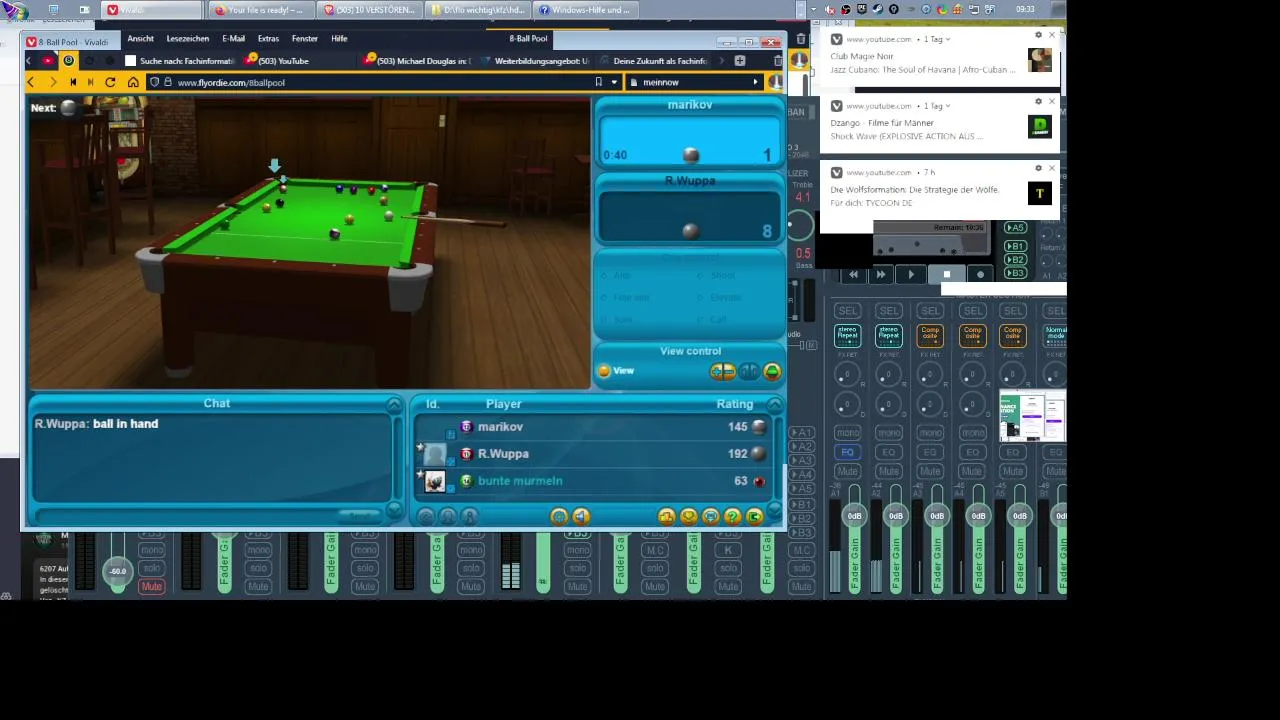Click the first pan knob under stereo Repeat

pyautogui.click(x=847, y=375)
